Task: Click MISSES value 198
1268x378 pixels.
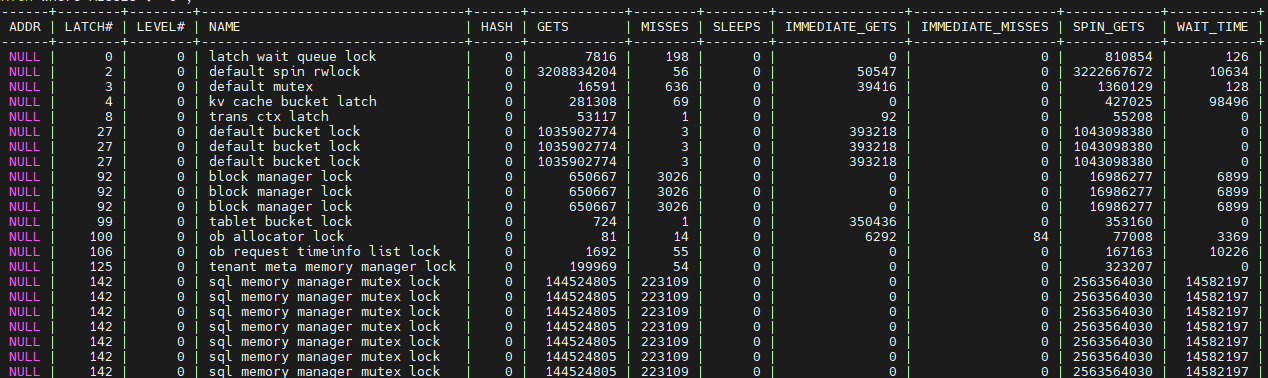Action: (x=677, y=57)
